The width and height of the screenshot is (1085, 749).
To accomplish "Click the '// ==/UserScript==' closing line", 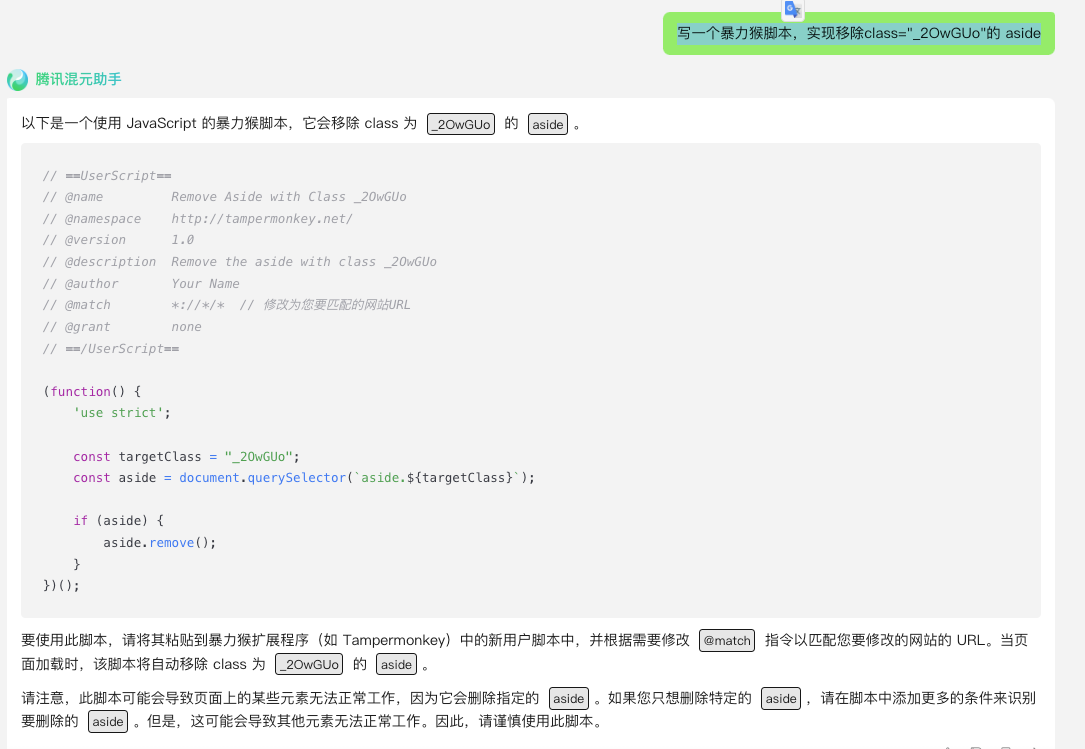I will coord(111,349).
